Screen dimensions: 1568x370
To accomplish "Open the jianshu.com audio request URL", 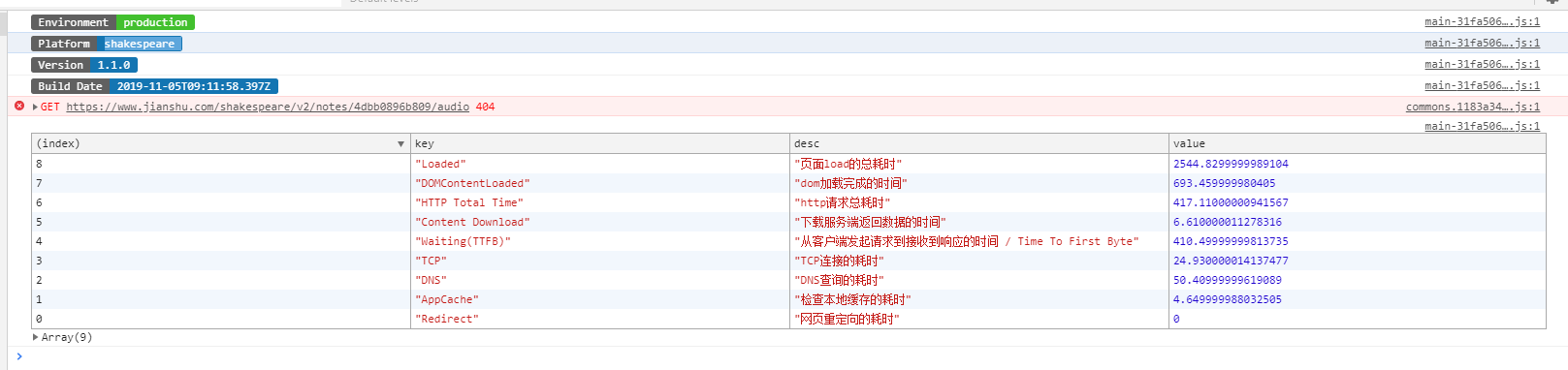I will tap(268, 107).
